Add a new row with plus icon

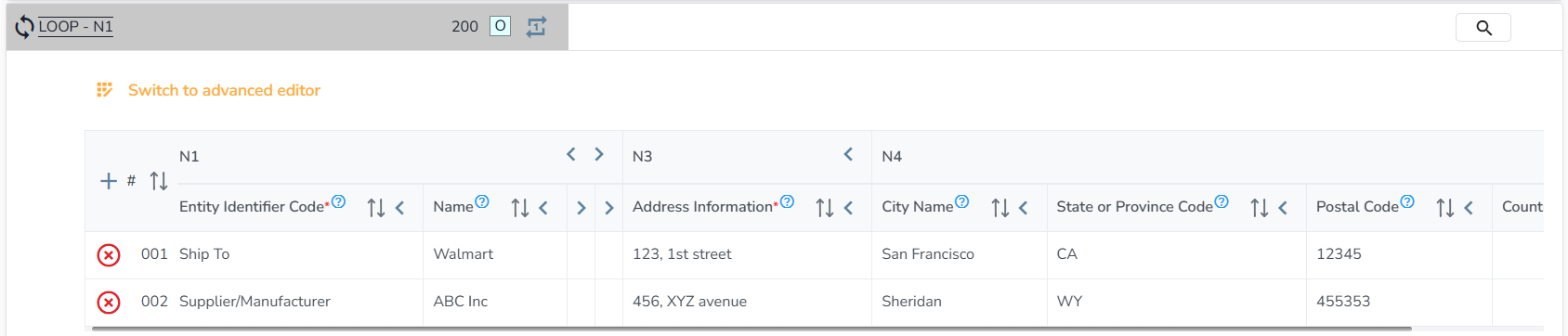coord(109,181)
